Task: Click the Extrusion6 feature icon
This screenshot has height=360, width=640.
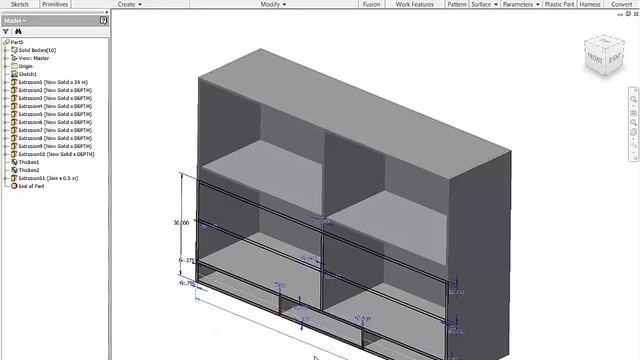Action: (x=14, y=122)
